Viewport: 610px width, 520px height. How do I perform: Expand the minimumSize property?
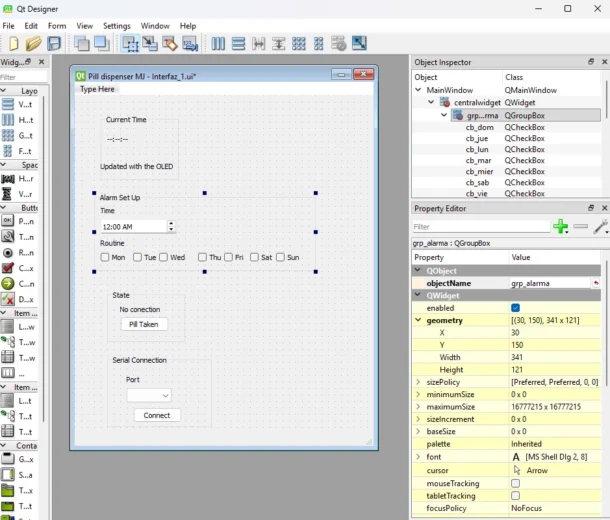pyautogui.click(x=418, y=394)
